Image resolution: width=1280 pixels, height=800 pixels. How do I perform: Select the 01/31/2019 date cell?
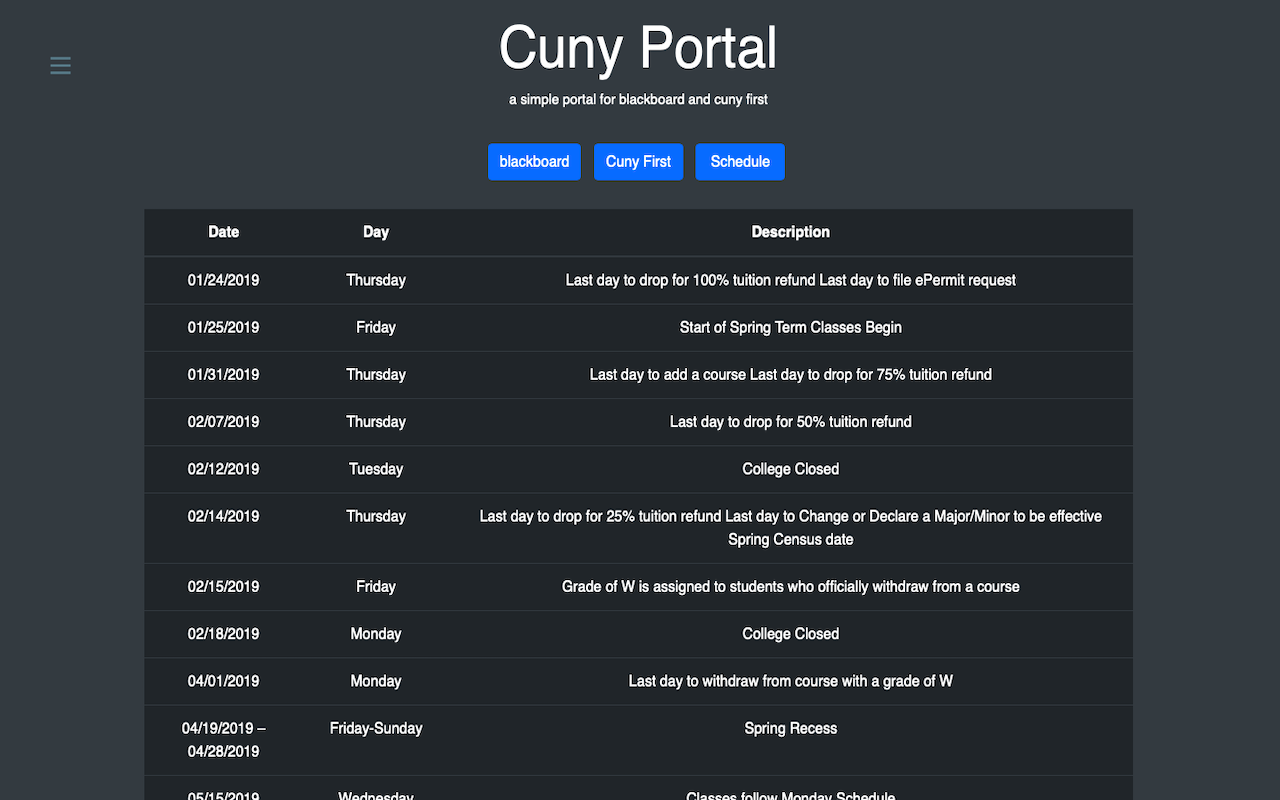(224, 374)
